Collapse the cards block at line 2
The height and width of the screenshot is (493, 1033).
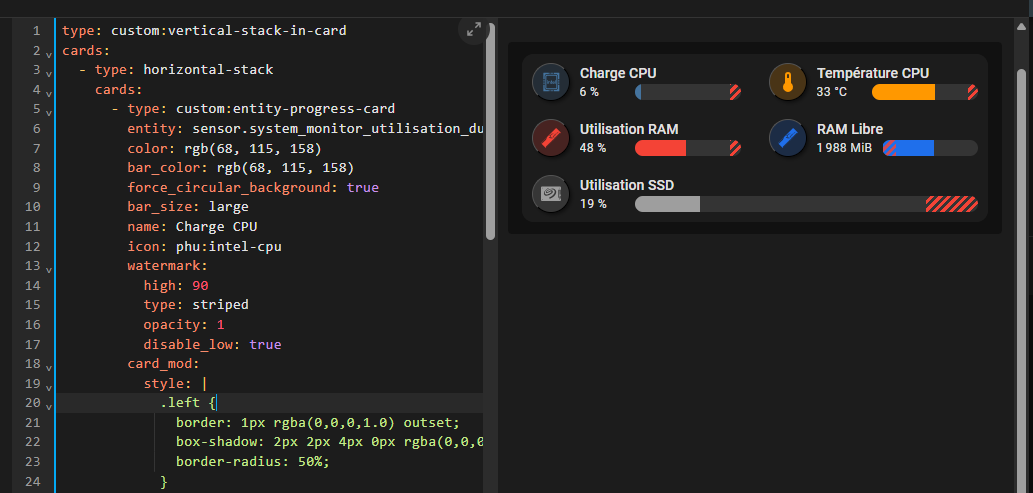pos(48,54)
